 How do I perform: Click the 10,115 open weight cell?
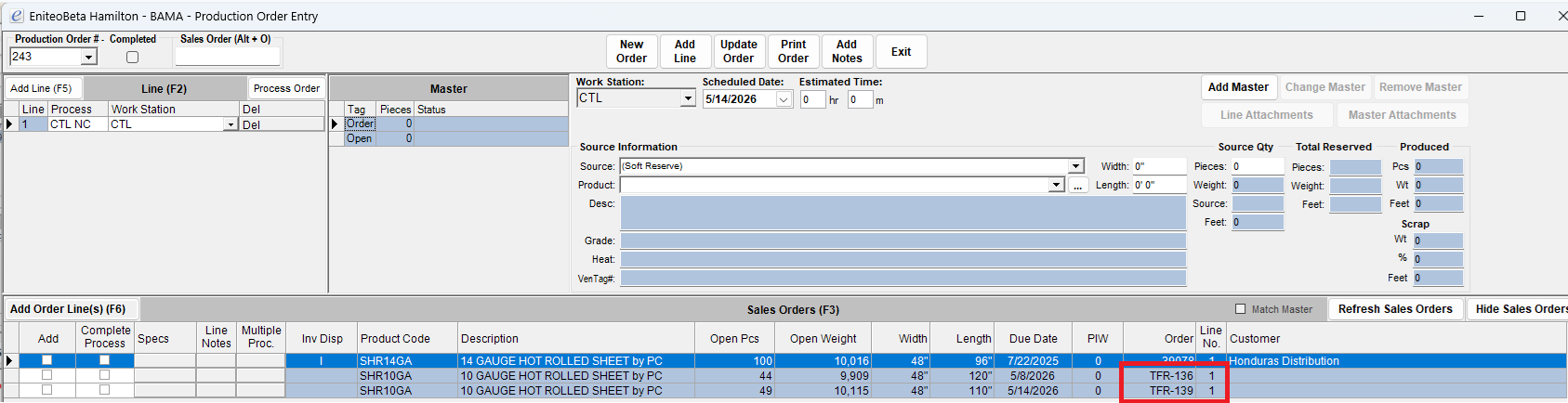[x=824, y=390]
